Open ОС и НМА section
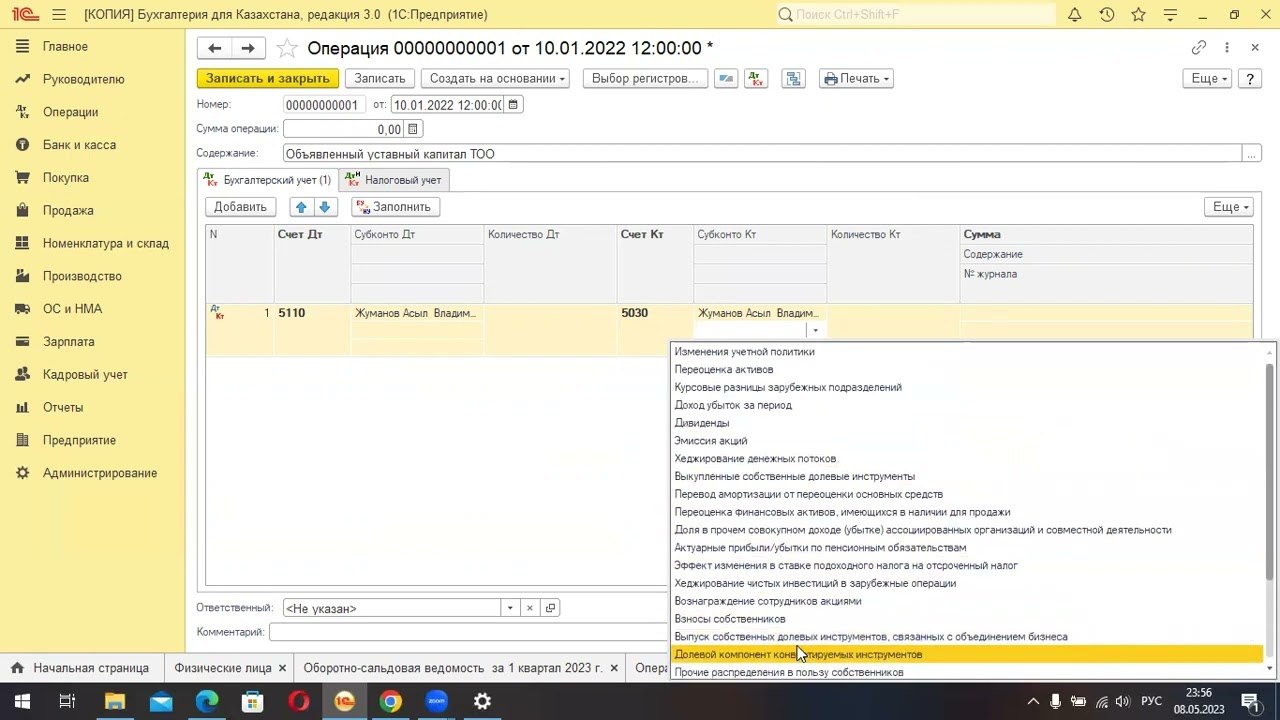The image size is (1280, 720). [x=72, y=309]
